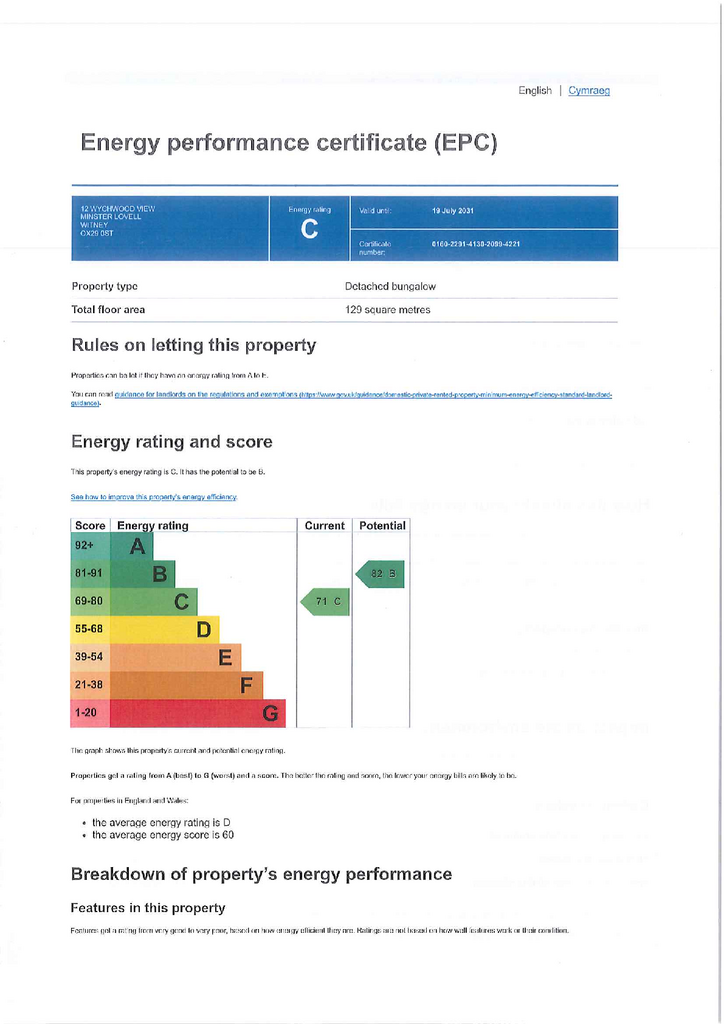Click the property address in blue box
724x1024 pixels.
118,221
